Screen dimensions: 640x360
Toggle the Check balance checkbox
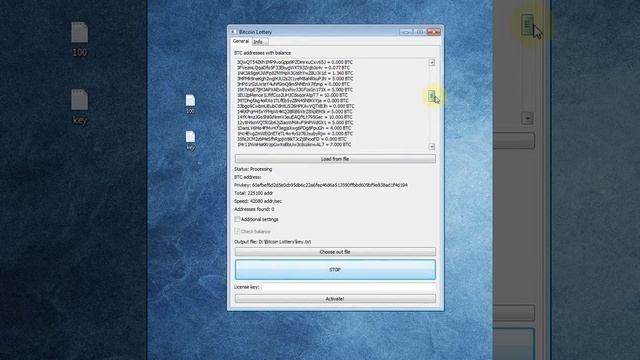click(x=237, y=231)
